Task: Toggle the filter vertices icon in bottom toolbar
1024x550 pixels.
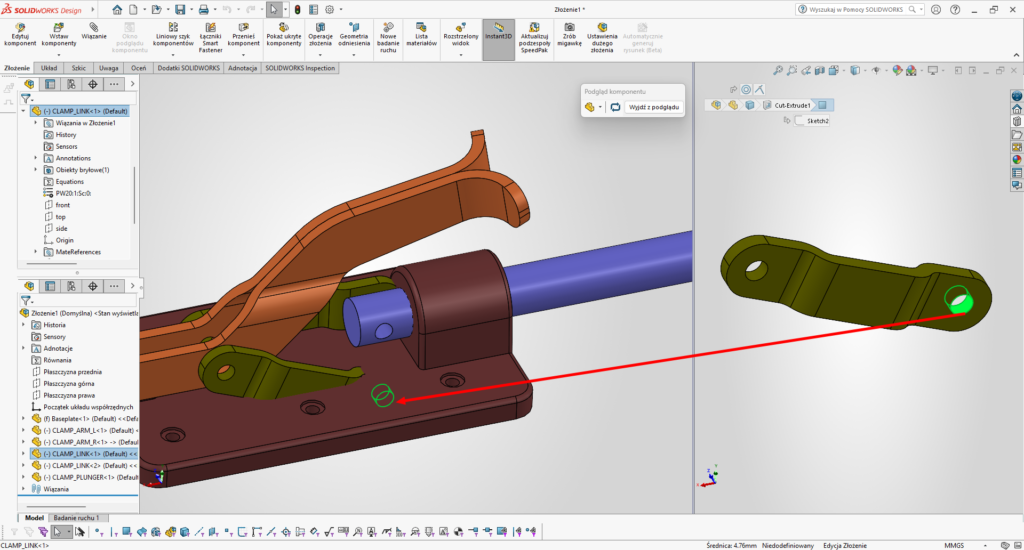Action: (x=99, y=532)
